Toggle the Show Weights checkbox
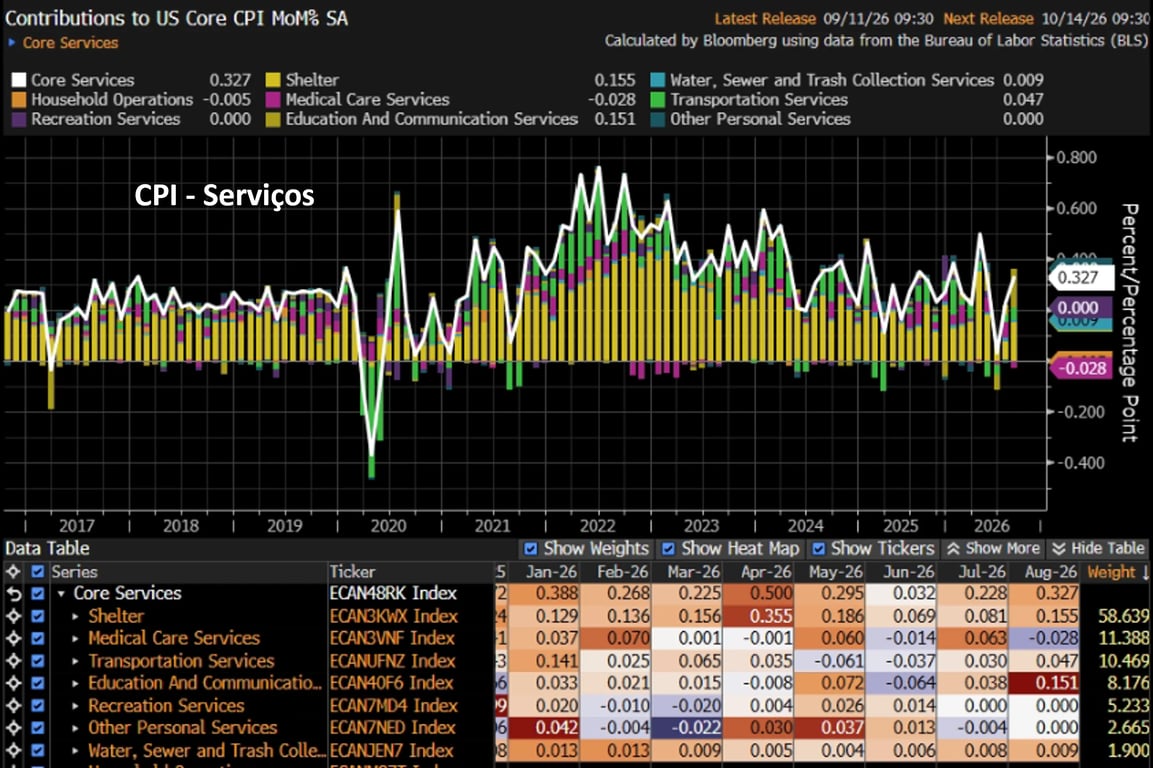This screenshot has width=1153, height=768. point(530,549)
